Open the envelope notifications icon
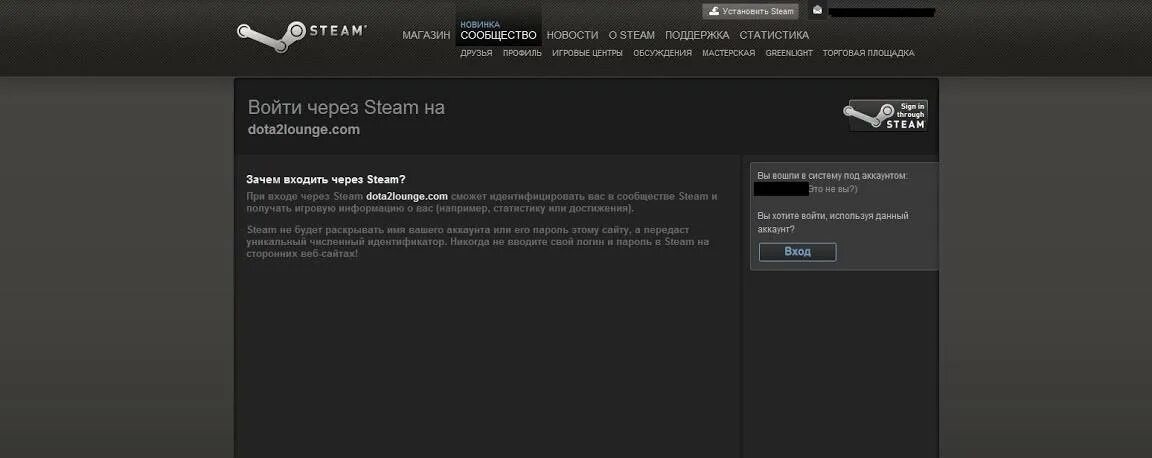The image size is (1152, 458). 817,10
